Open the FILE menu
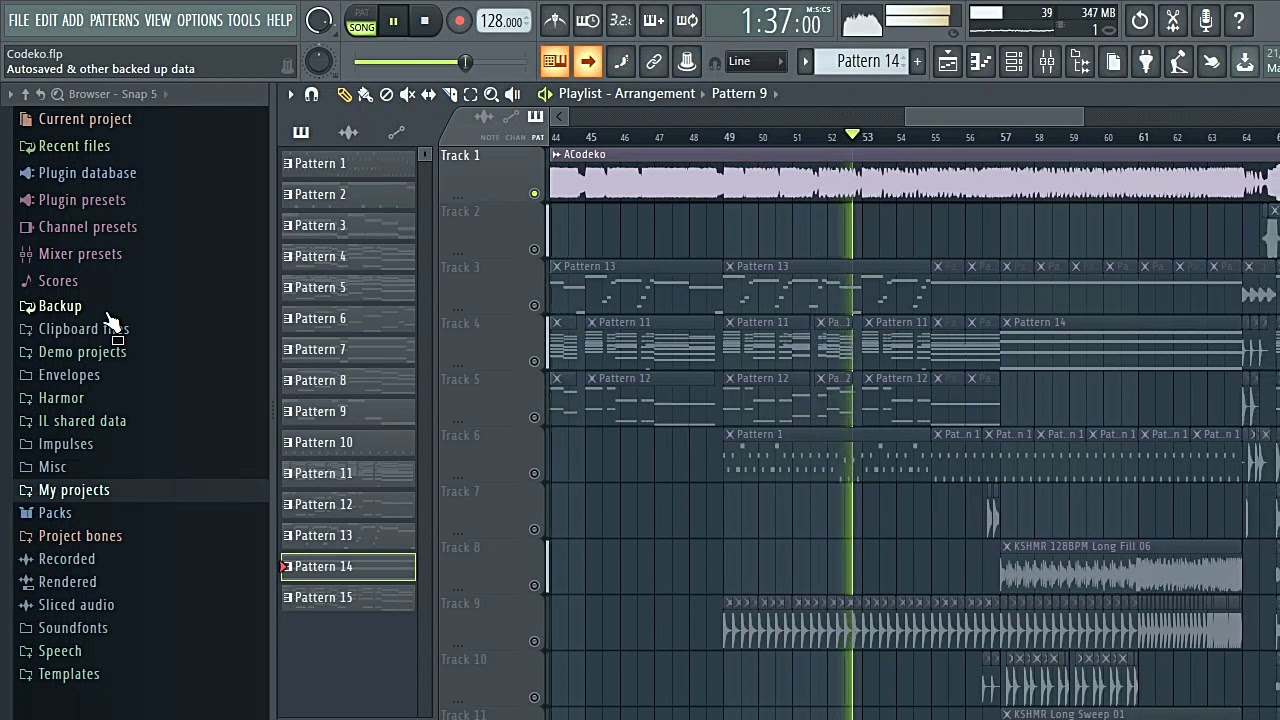Image resolution: width=1280 pixels, height=720 pixels. coord(19,20)
